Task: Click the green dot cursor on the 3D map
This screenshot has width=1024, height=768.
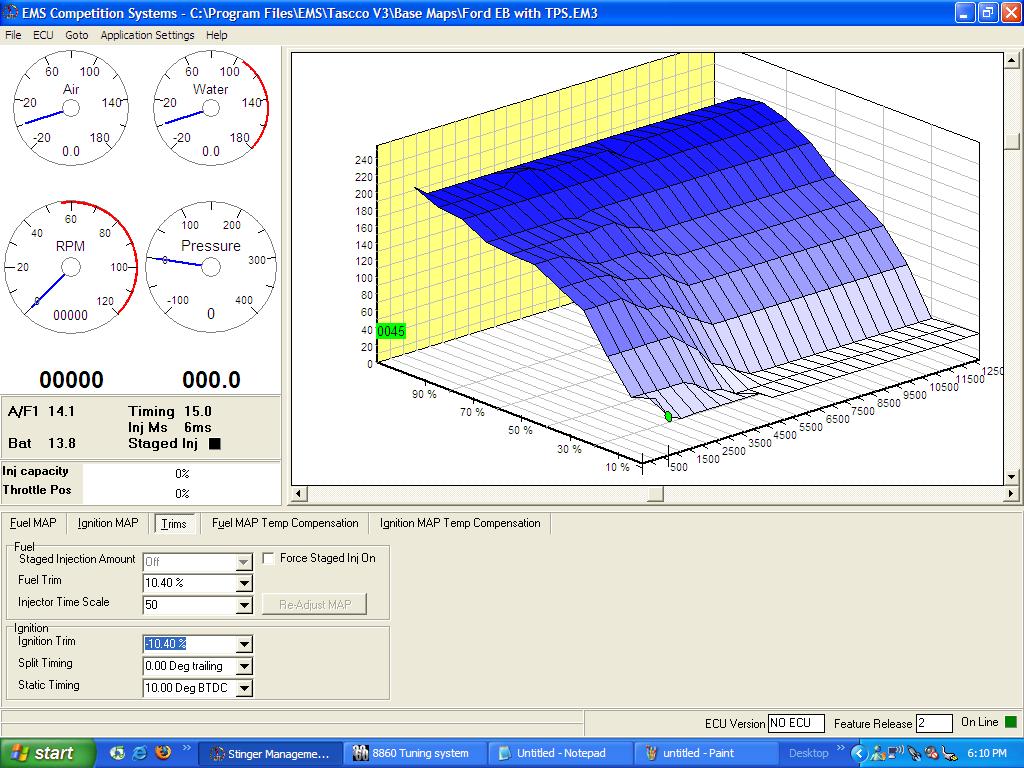Action: [668, 416]
